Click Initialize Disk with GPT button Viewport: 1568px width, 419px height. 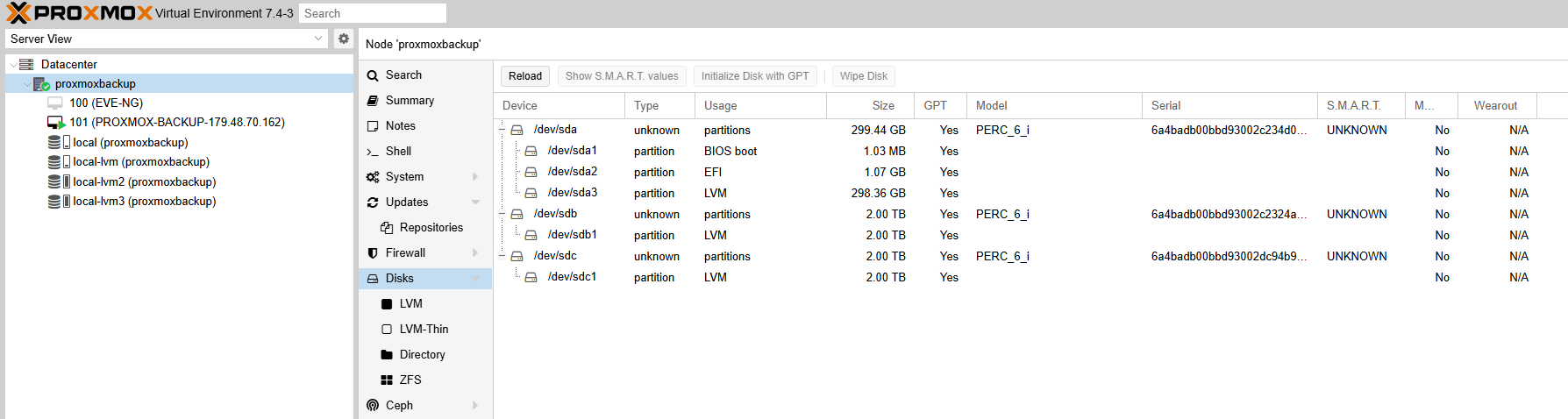tap(755, 76)
